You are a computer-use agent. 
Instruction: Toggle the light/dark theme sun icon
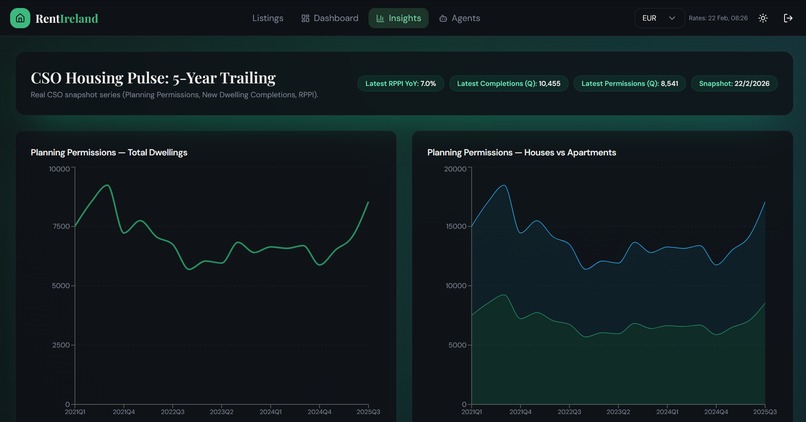763,18
